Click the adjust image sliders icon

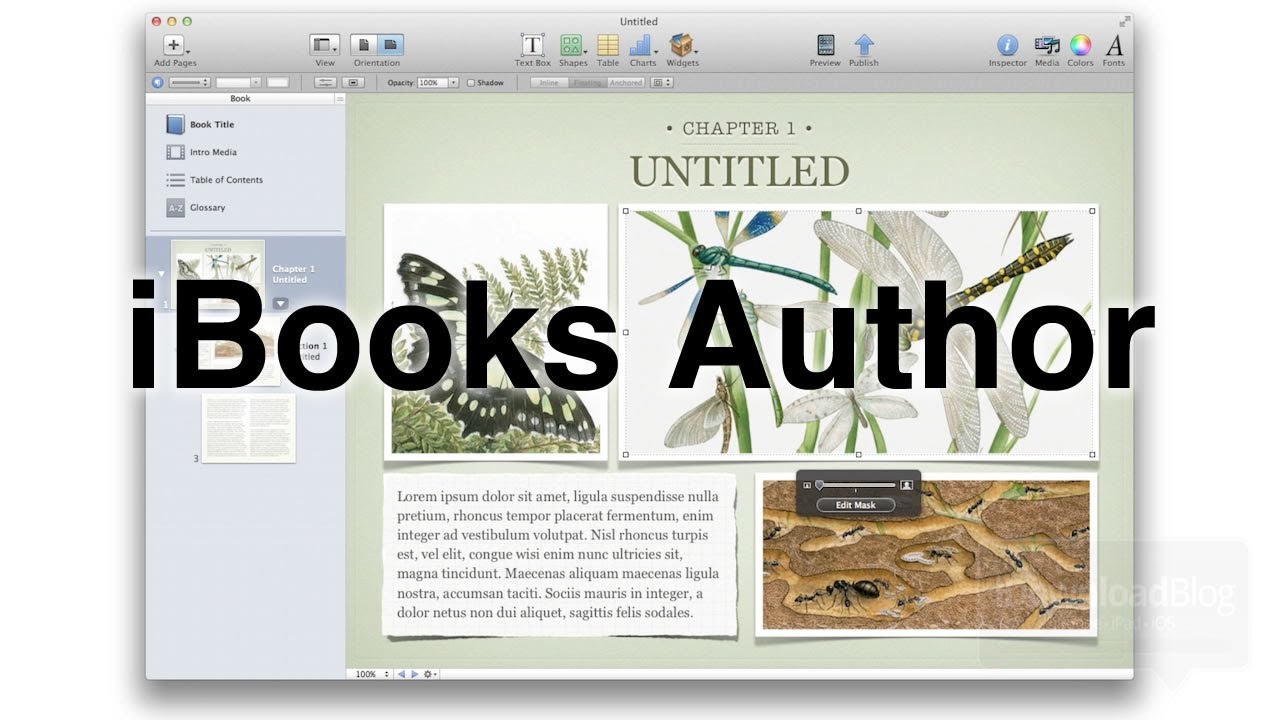coord(324,83)
